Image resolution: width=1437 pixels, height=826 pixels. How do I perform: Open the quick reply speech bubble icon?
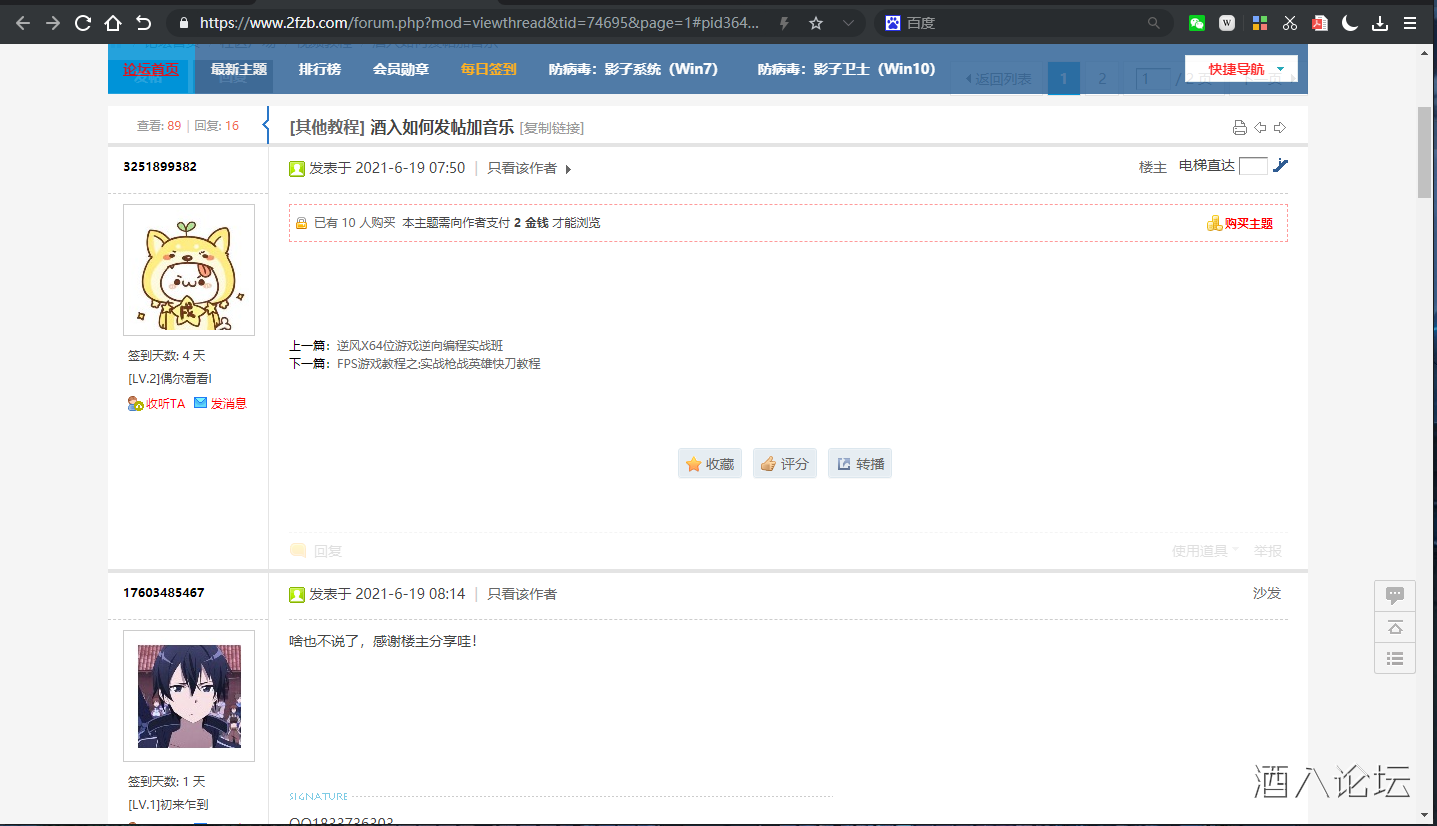(1395, 595)
